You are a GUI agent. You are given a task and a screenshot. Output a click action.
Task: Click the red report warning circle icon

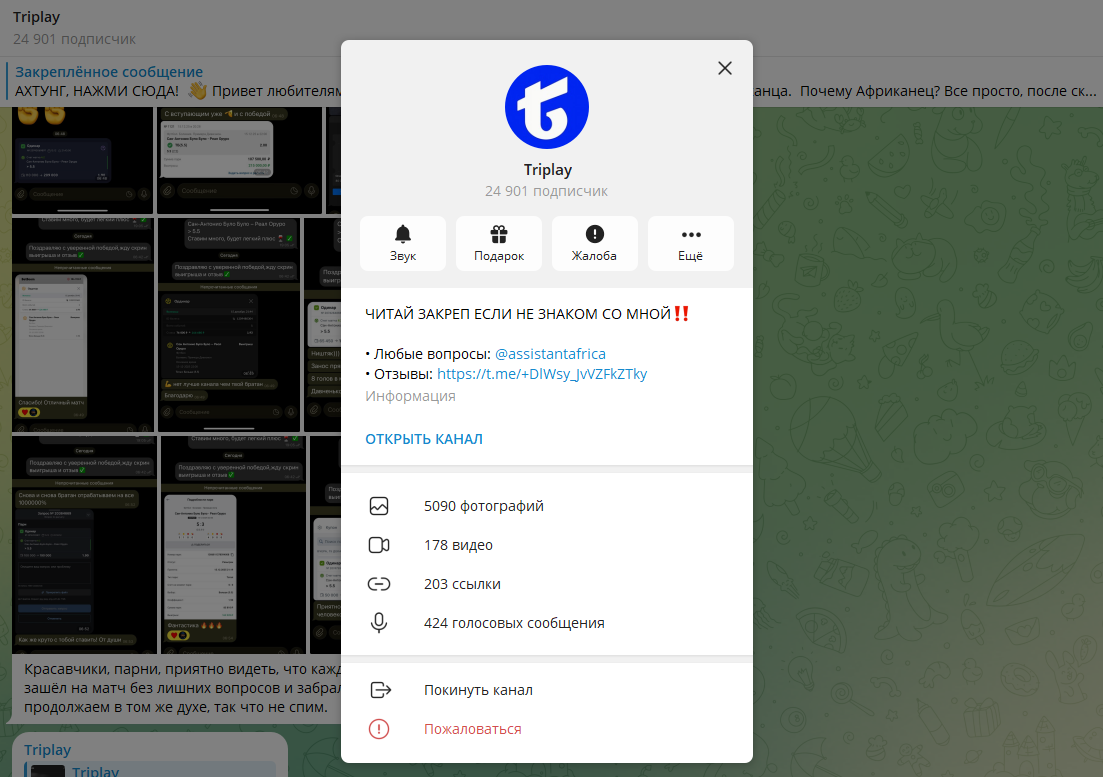click(x=379, y=729)
